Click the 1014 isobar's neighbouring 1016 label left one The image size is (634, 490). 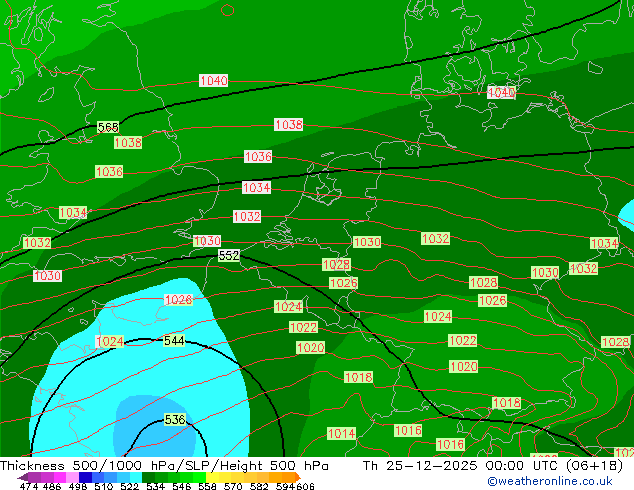408,430
